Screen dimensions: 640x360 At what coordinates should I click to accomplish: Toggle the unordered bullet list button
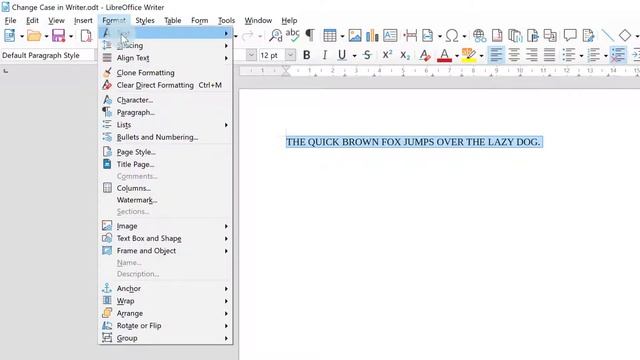pyautogui.click(x=569, y=55)
